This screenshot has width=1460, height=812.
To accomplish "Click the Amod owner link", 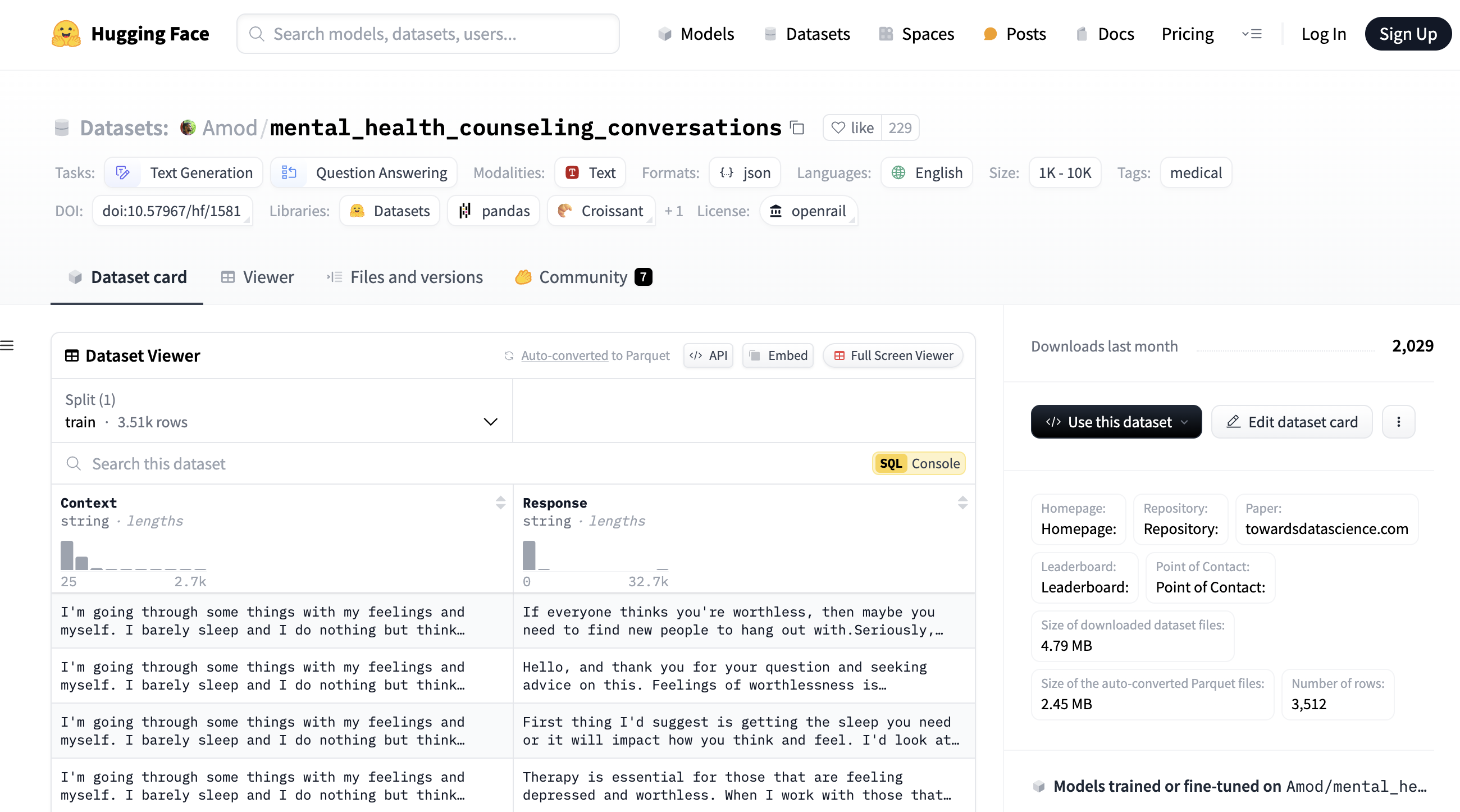I will coord(230,127).
